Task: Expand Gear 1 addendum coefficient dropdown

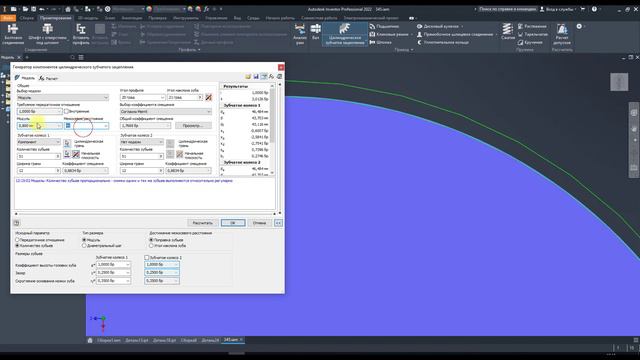Action: tap(128, 264)
